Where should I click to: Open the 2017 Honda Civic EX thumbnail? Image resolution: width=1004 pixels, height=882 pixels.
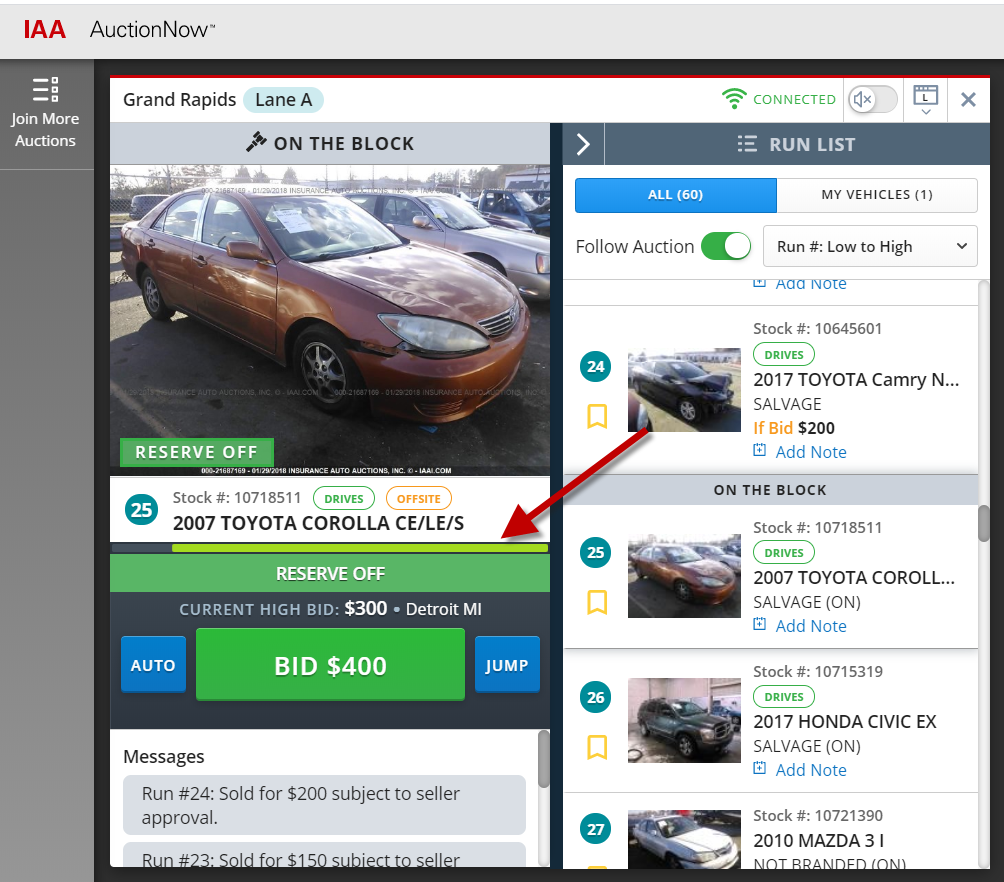coord(684,721)
